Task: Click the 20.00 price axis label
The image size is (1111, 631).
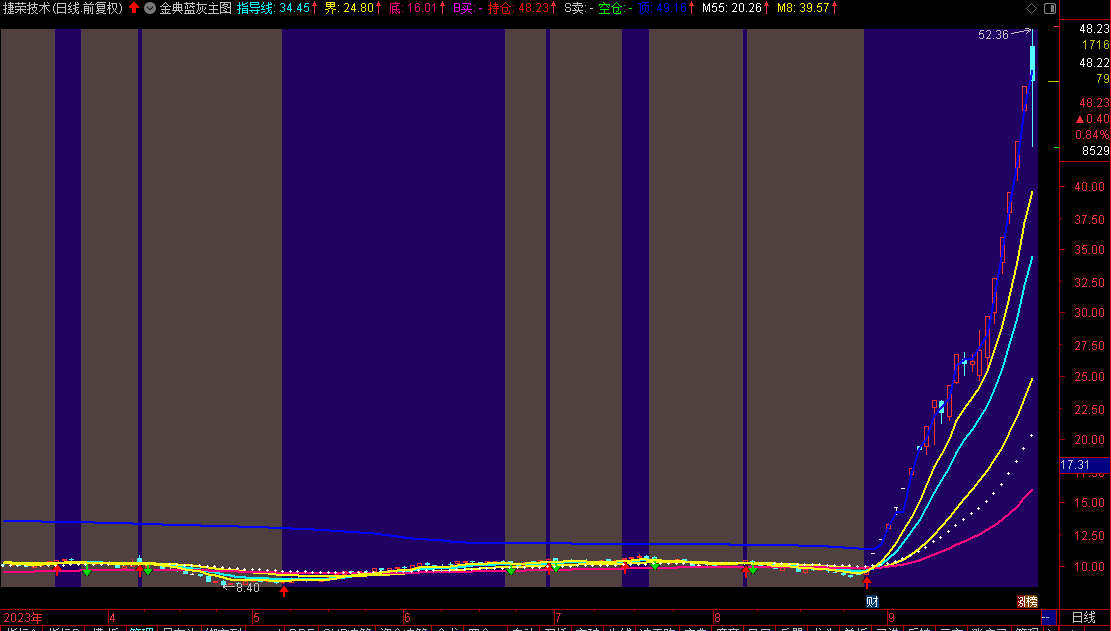Action: point(1090,440)
